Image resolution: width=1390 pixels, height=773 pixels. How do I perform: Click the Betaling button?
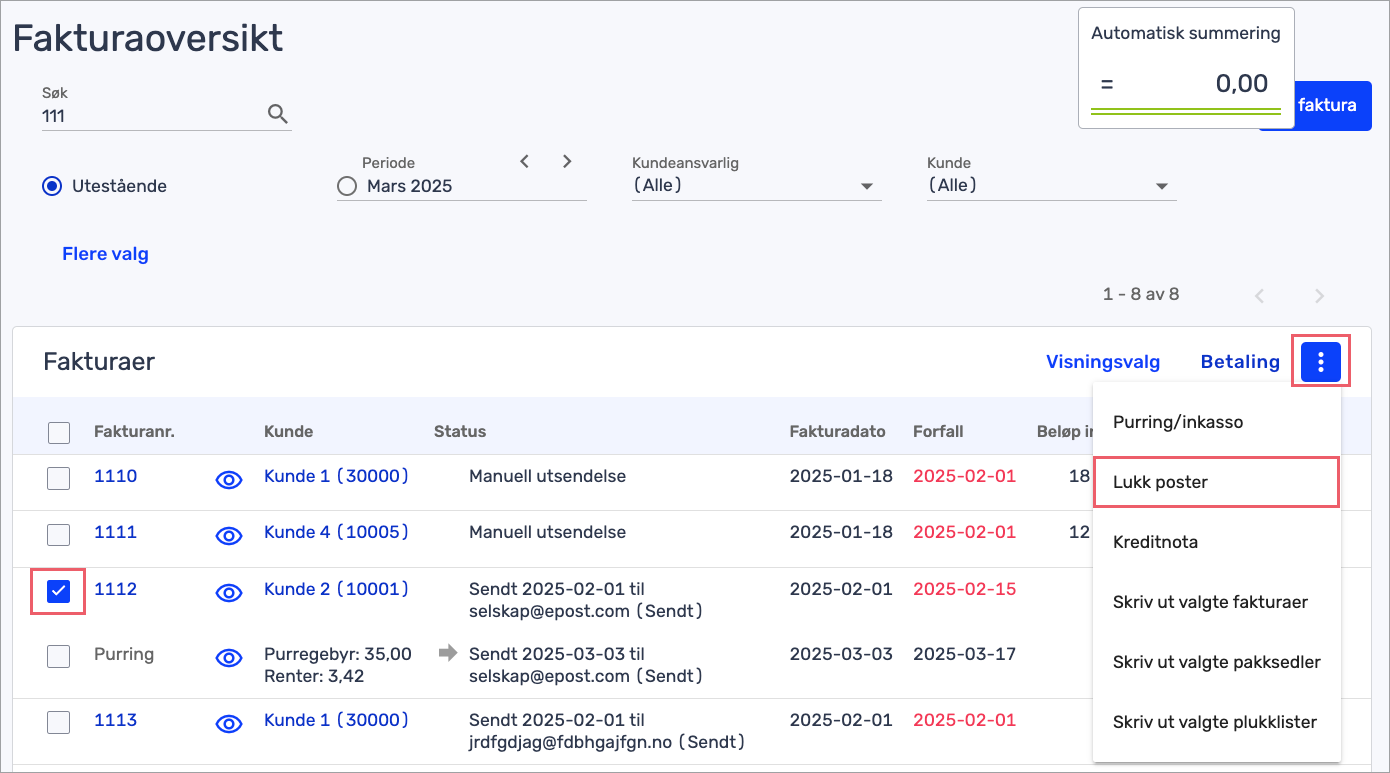coord(1240,362)
